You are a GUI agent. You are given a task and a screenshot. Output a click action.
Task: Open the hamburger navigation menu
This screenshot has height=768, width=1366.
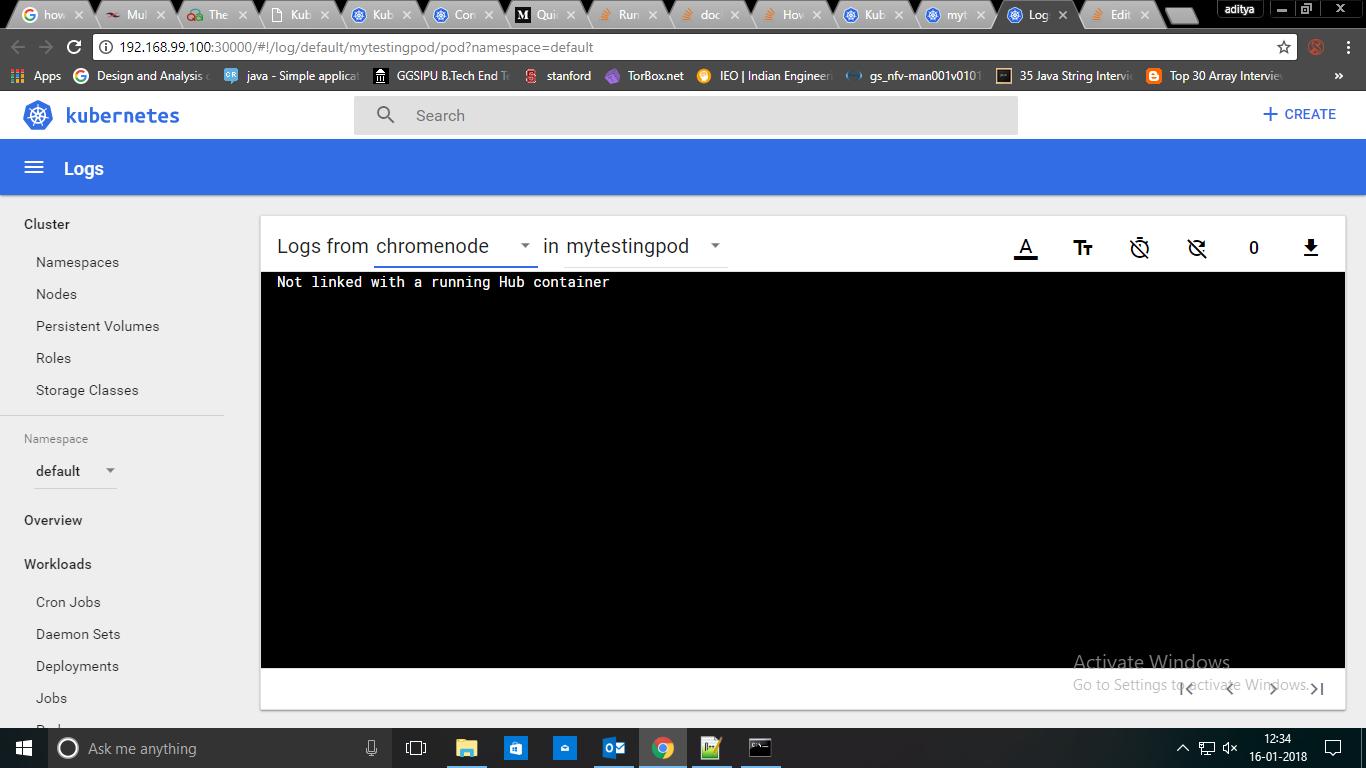point(34,168)
